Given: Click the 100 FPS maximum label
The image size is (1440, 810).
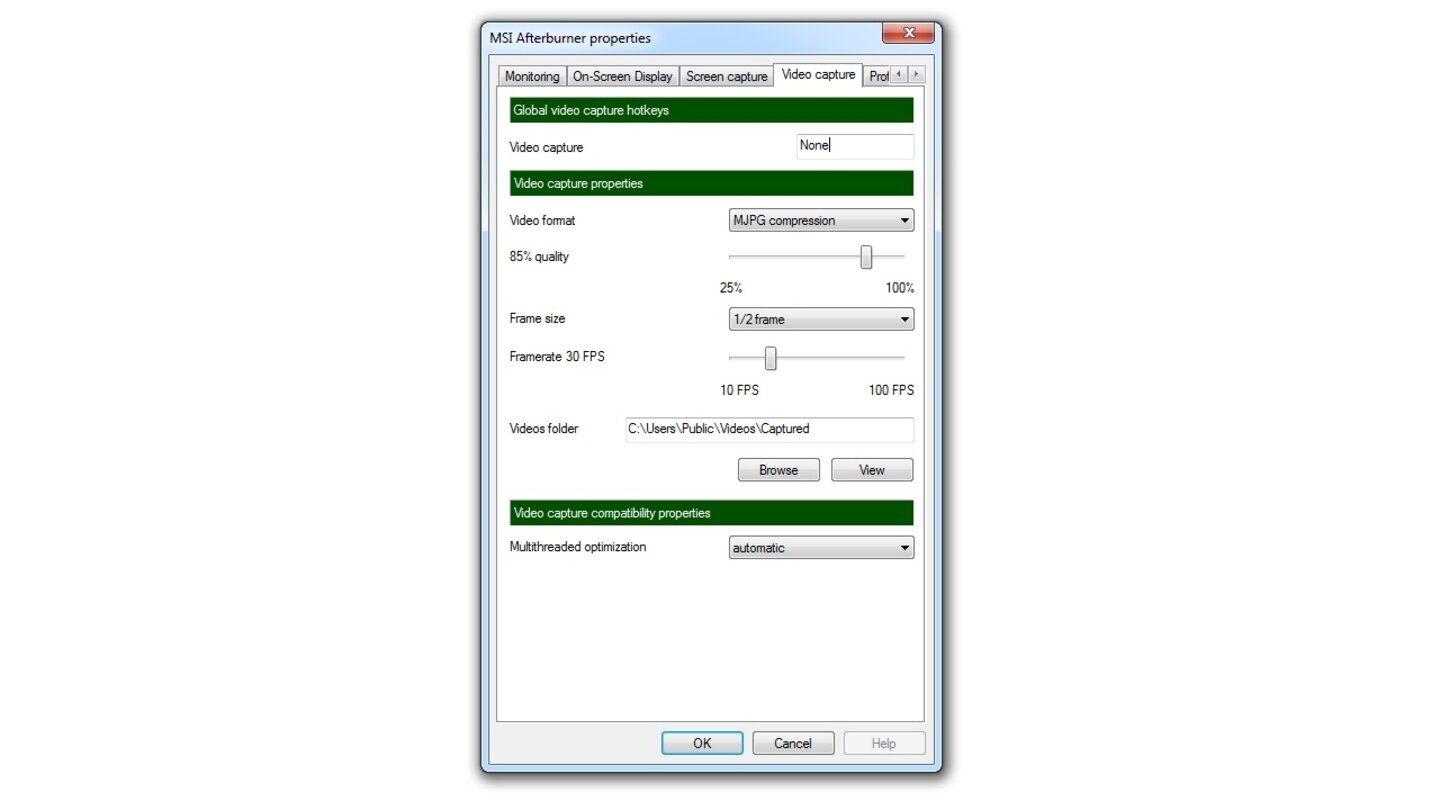Looking at the screenshot, I should point(891,390).
